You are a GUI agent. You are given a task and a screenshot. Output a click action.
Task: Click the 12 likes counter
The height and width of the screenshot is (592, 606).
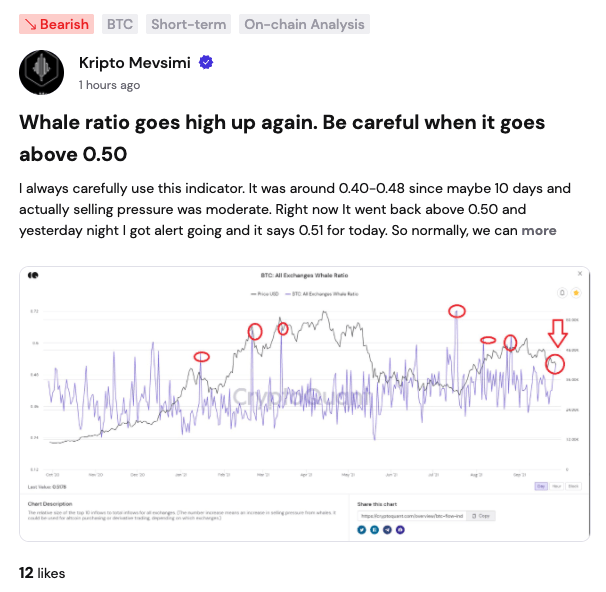pos(42,573)
